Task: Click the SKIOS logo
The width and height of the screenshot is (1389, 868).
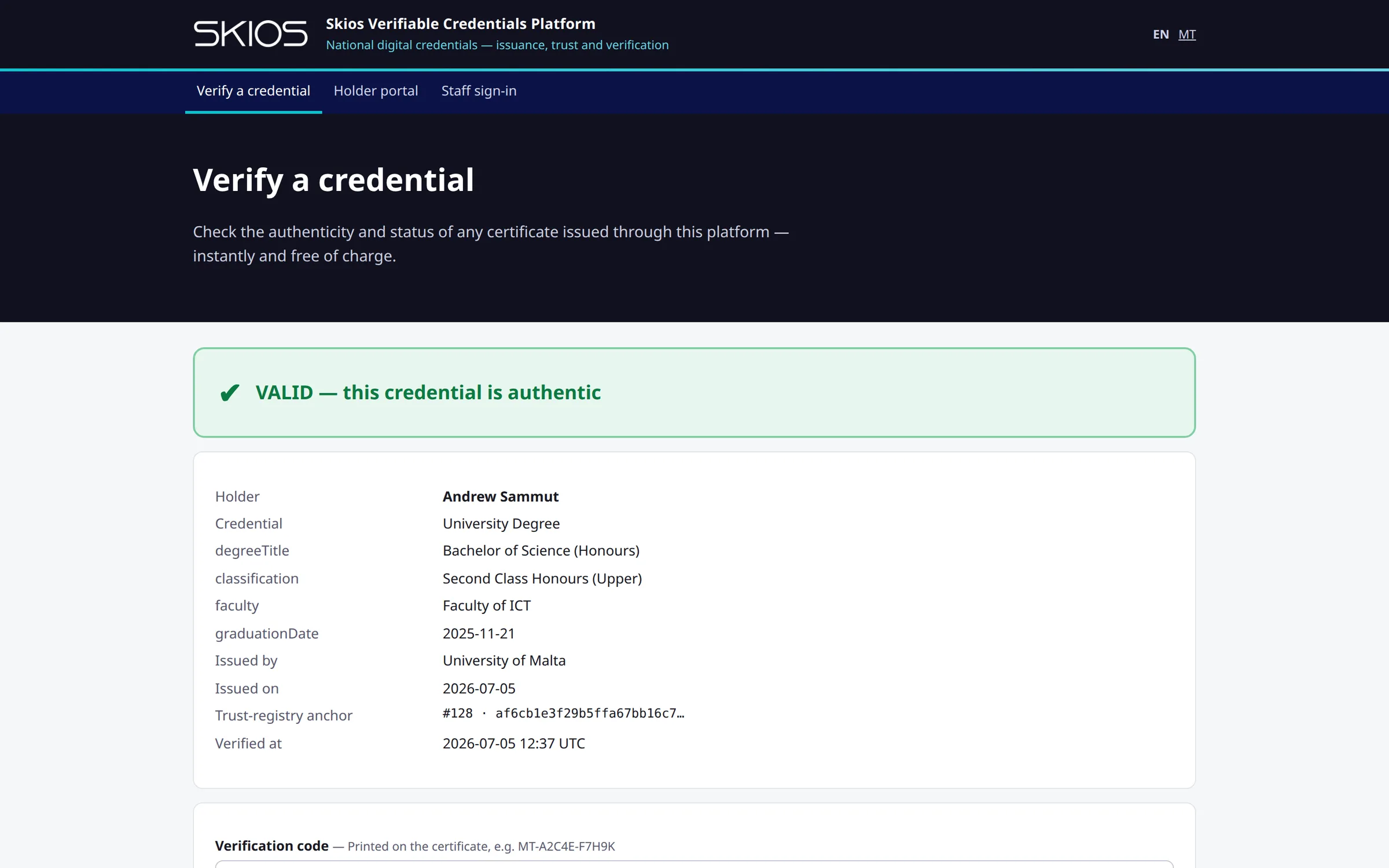Action: point(251,34)
